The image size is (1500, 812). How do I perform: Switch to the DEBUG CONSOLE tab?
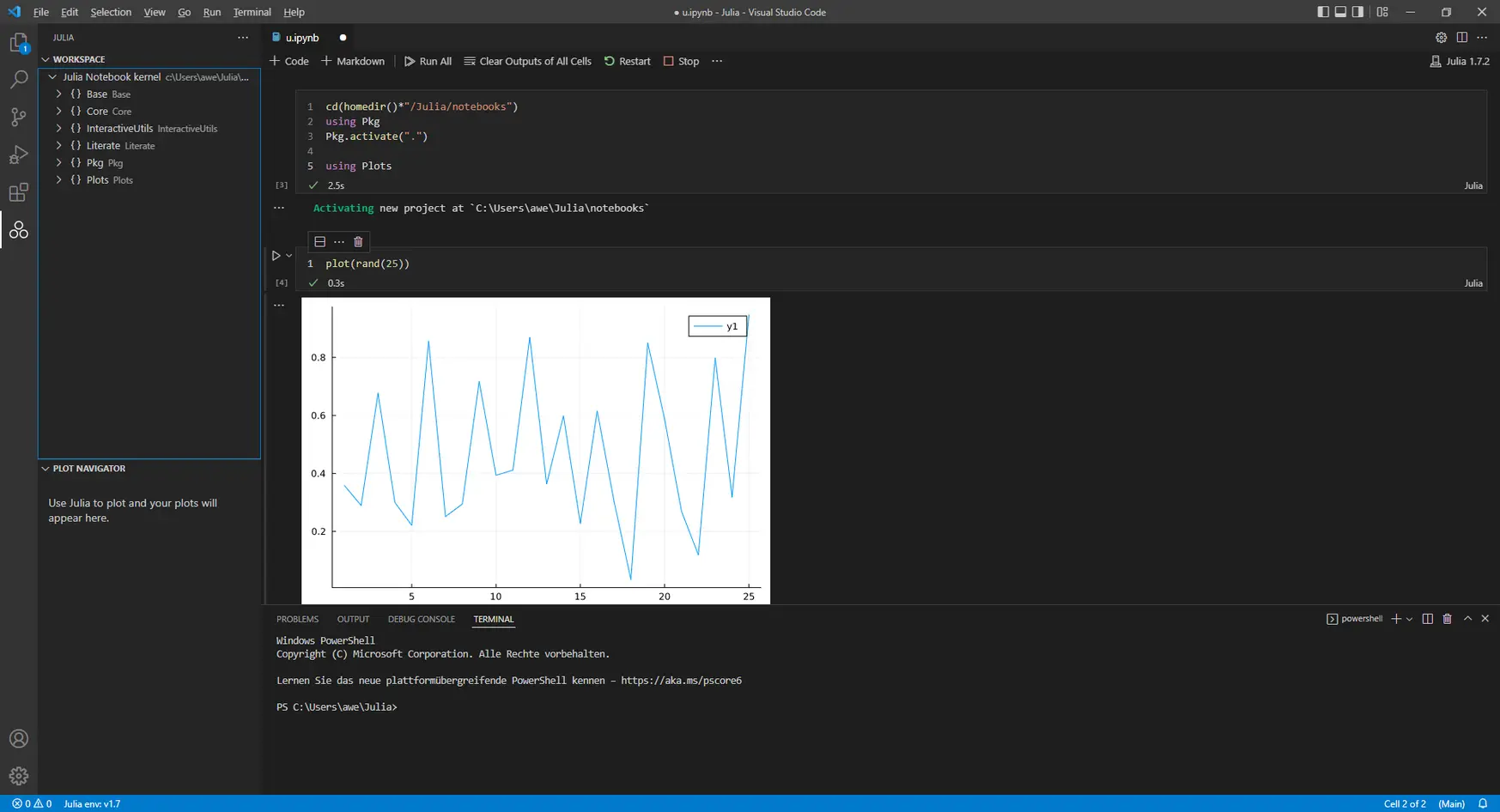pos(421,619)
